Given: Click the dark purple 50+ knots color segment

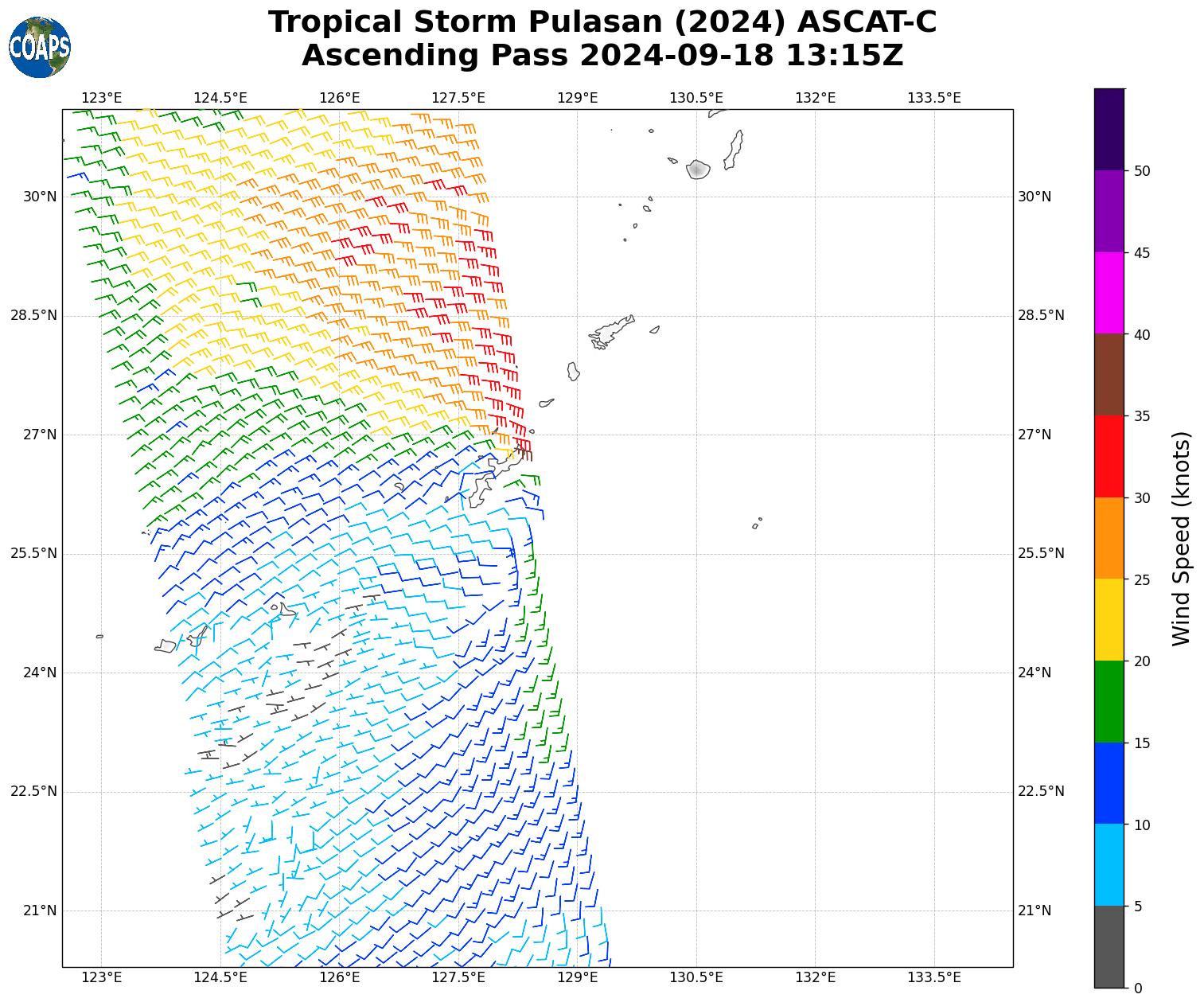Looking at the screenshot, I should [1109, 129].
